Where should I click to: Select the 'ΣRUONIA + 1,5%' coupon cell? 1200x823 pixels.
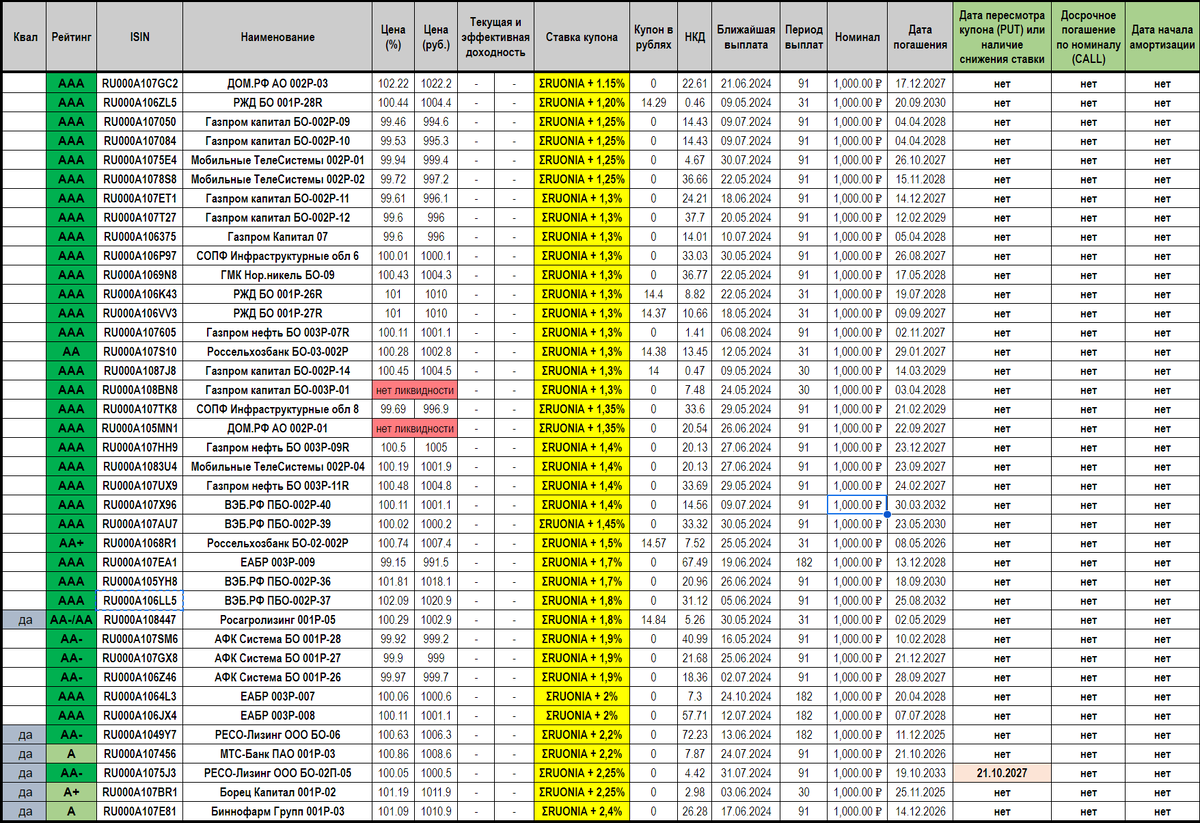point(581,543)
